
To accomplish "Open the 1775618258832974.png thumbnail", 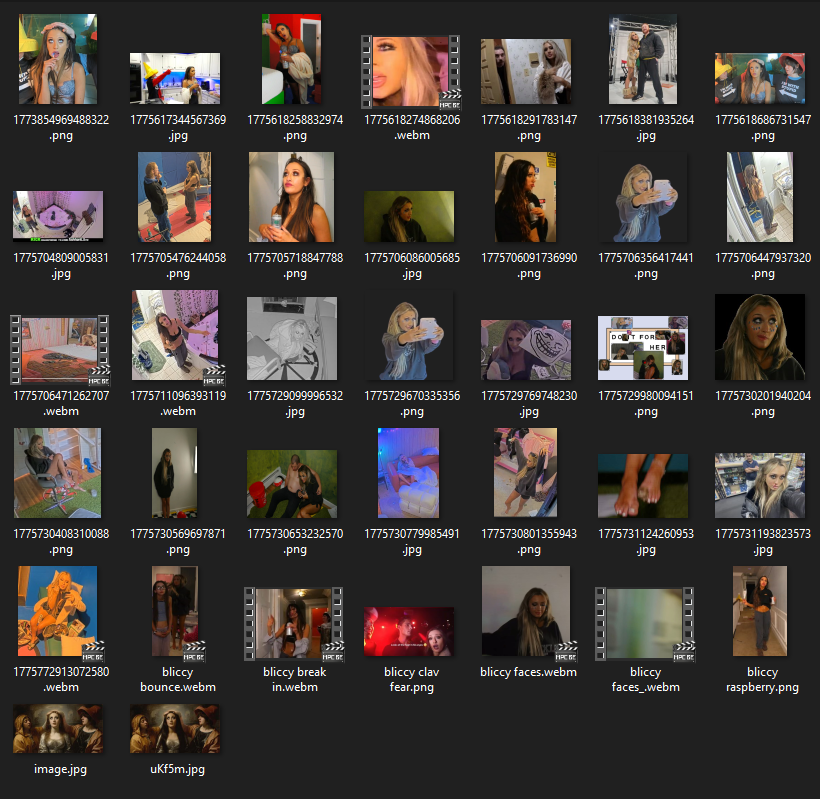I will pyautogui.click(x=291, y=59).
